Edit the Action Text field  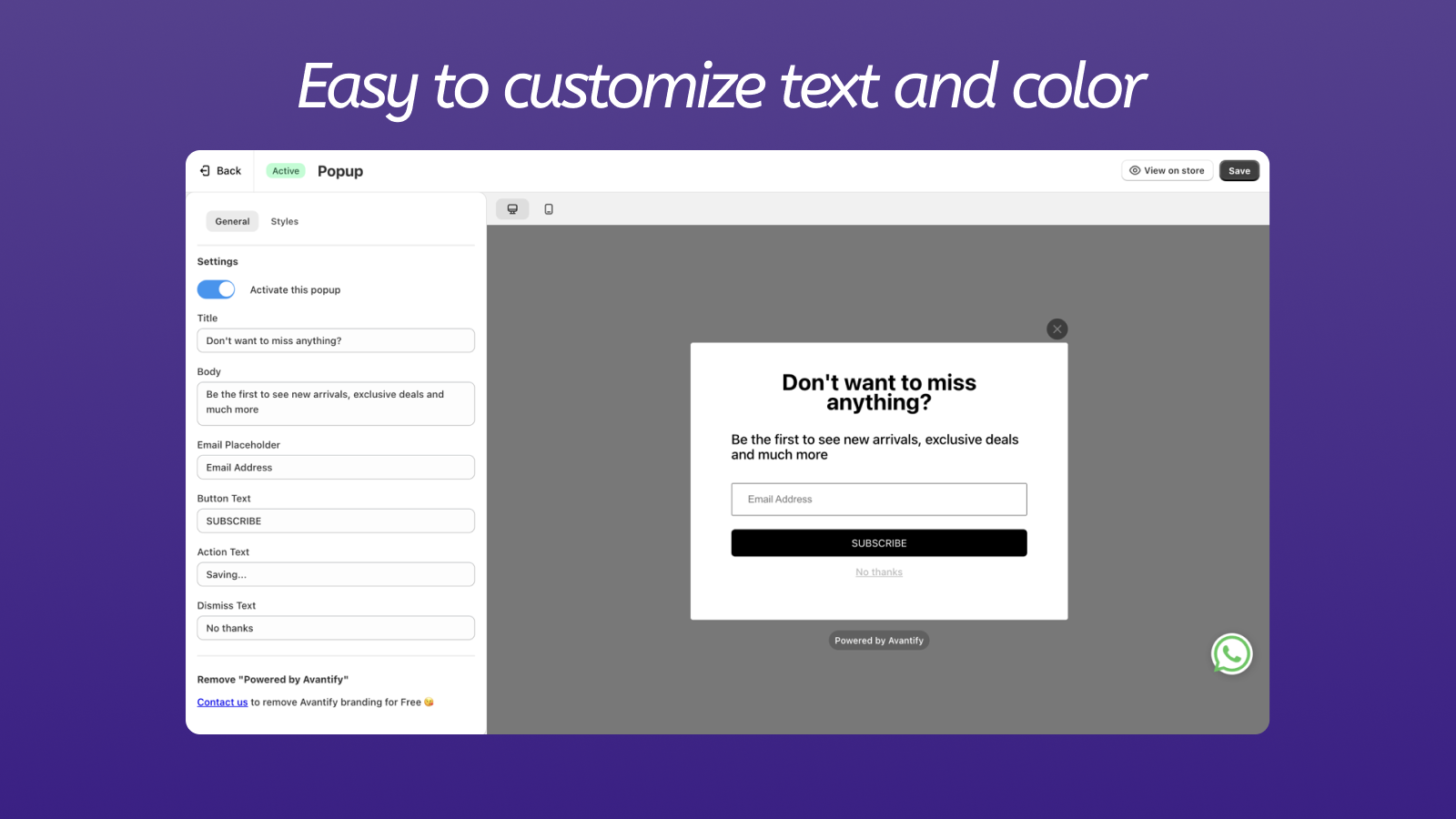336,574
